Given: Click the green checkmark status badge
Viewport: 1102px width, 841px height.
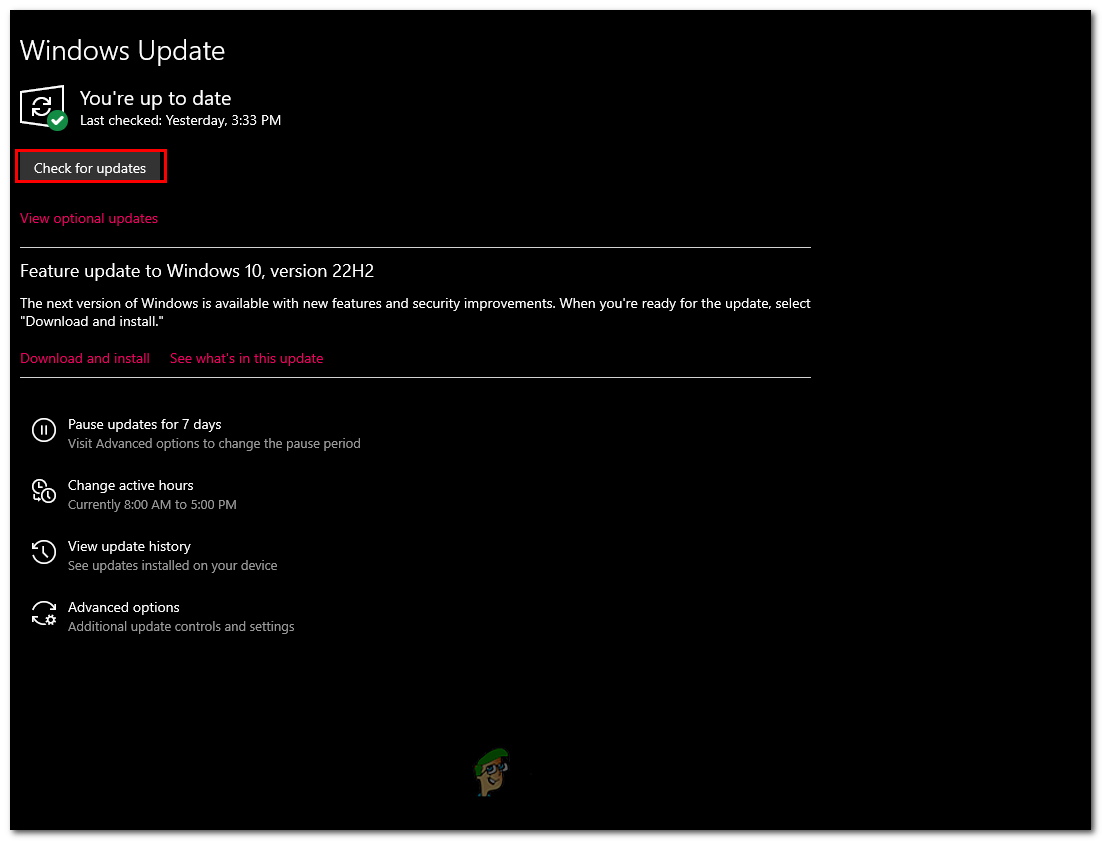Looking at the screenshot, I should pos(57,121).
